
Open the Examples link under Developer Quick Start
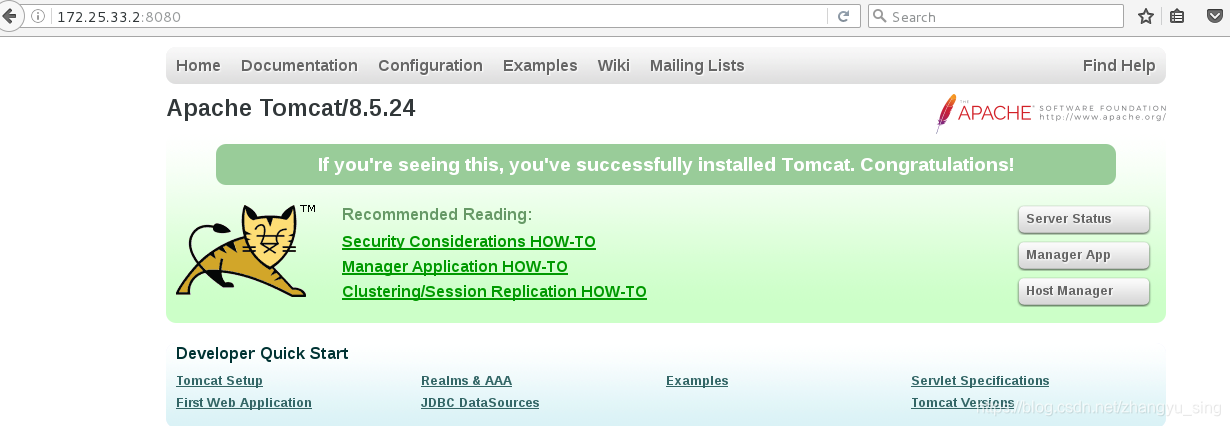(697, 381)
